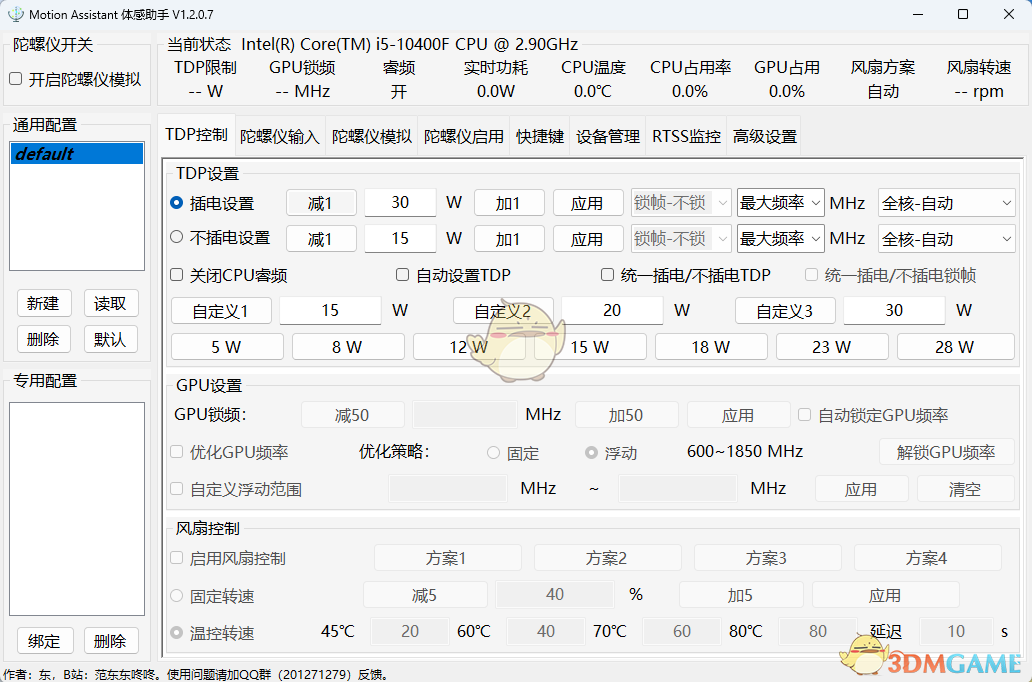
Task: Open 全核-自动 dropdown in 不插电设置 row
Action: click(946, 239)
